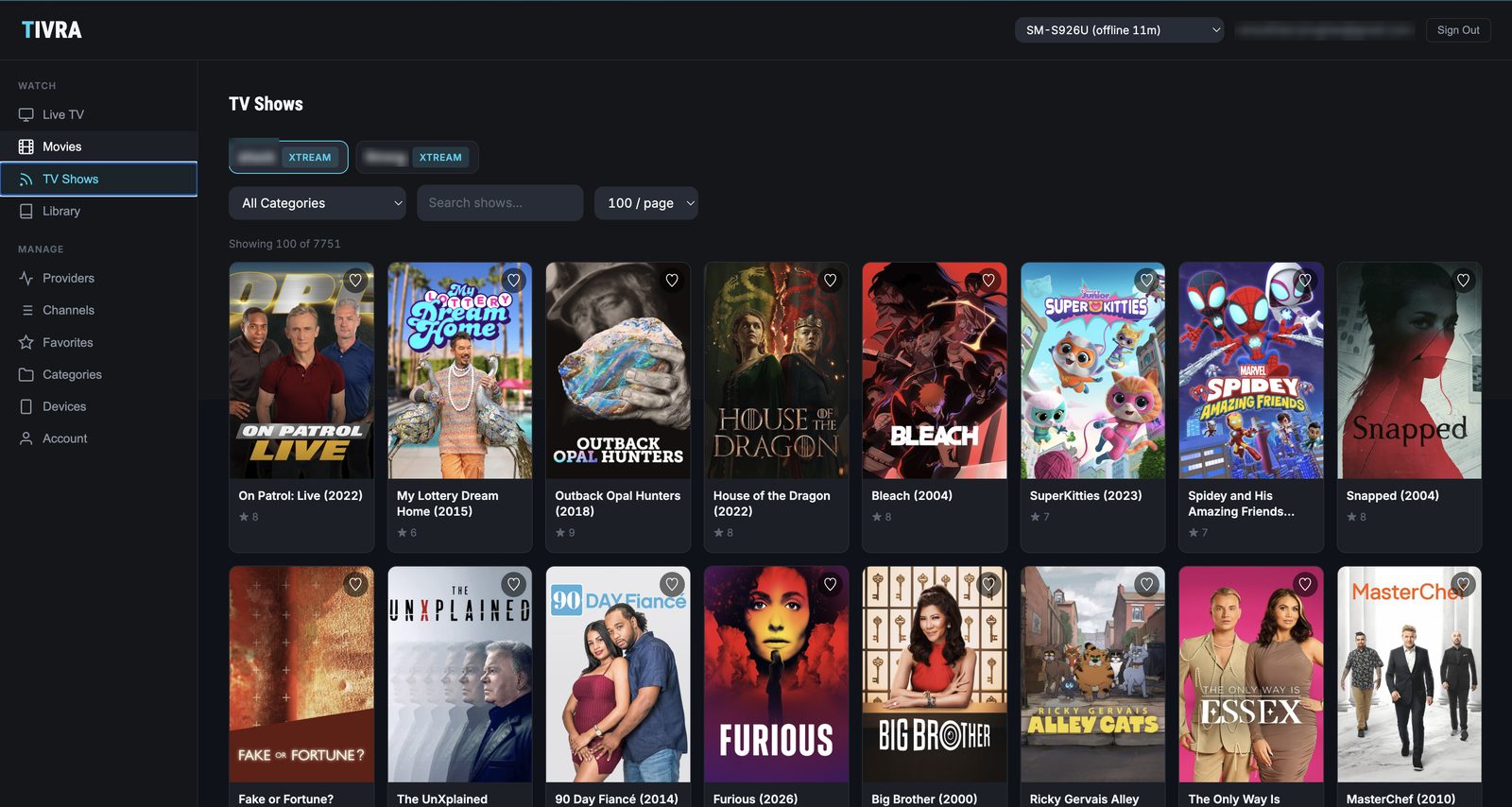Favorite My Lottery Dream Home heart
The width and height of the screenshot is (1512, 807).
pos(514,280)
